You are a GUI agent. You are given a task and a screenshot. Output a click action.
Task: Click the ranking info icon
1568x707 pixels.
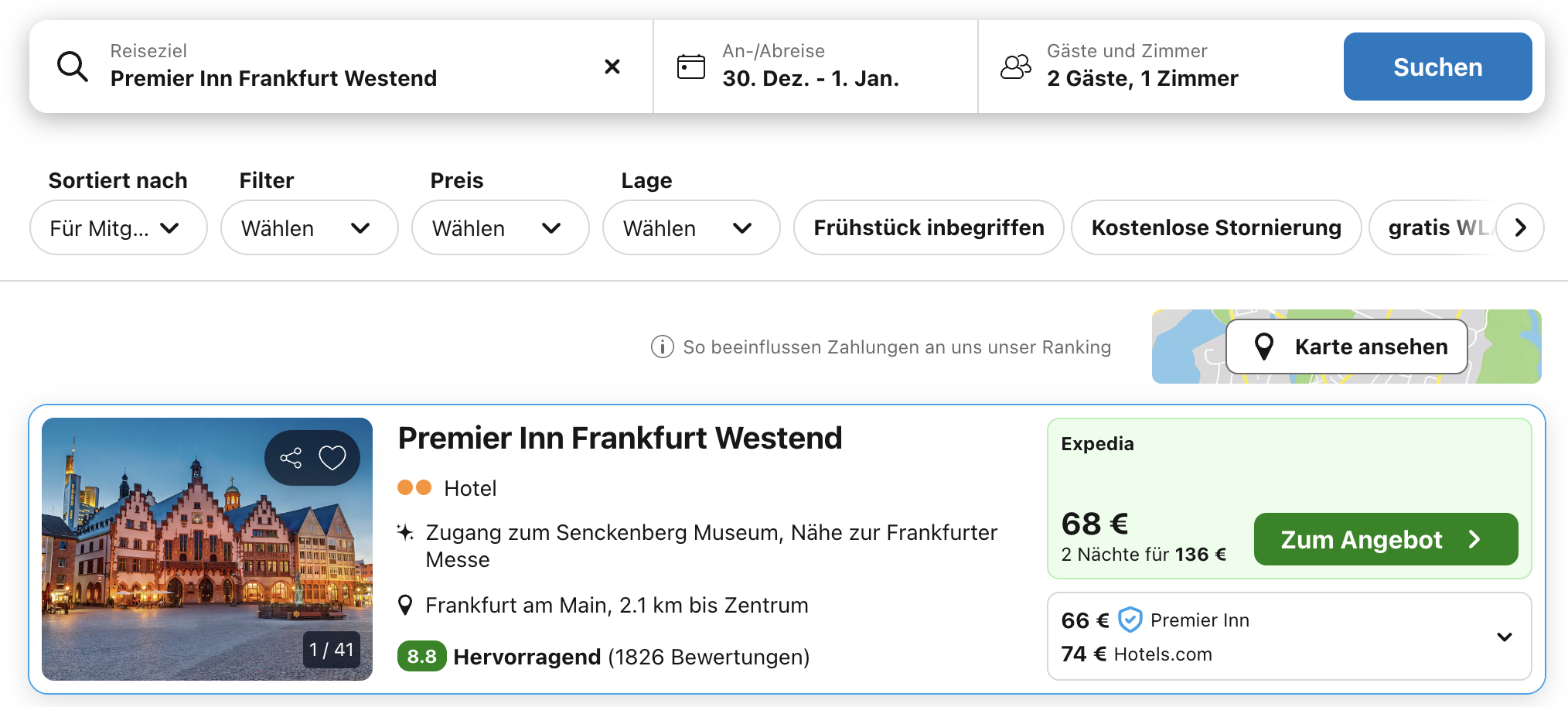click(x=662, y=347)
